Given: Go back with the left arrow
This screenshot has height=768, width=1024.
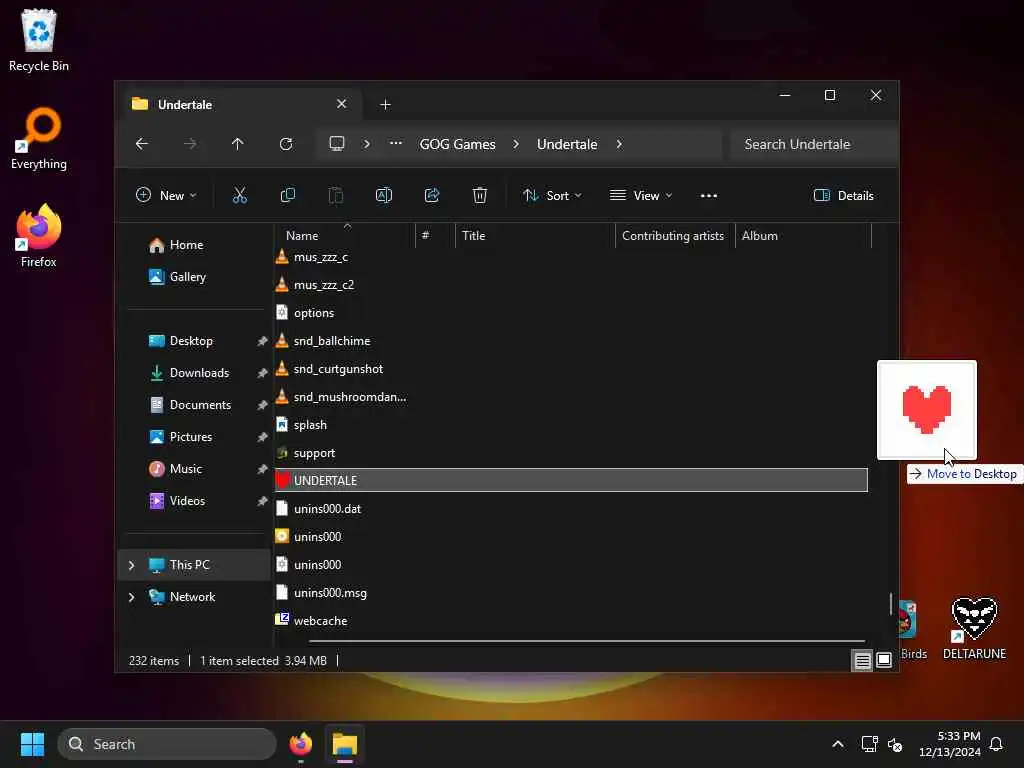Looking at the screenshot, I should pyautogui.click(x=142, y=144).
